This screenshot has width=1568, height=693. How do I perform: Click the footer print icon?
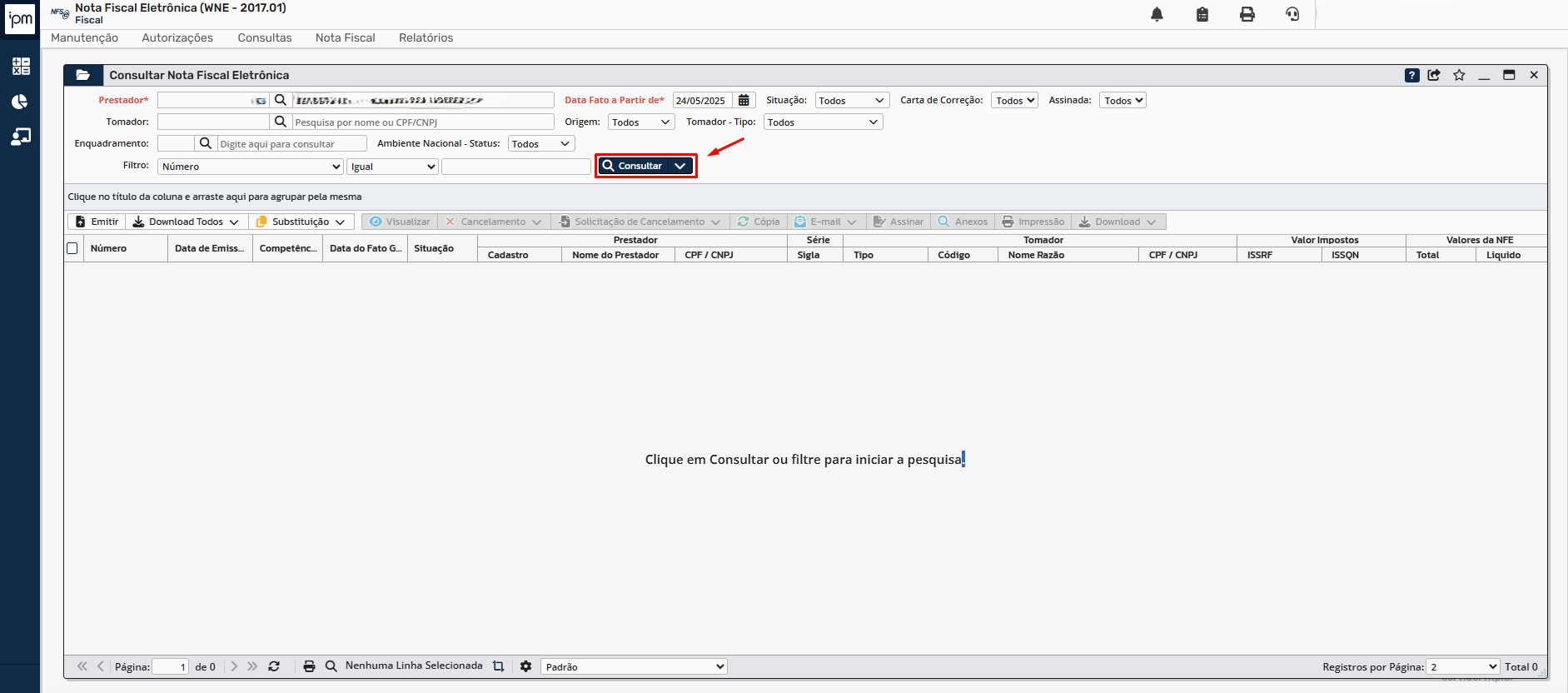point(309,666)
